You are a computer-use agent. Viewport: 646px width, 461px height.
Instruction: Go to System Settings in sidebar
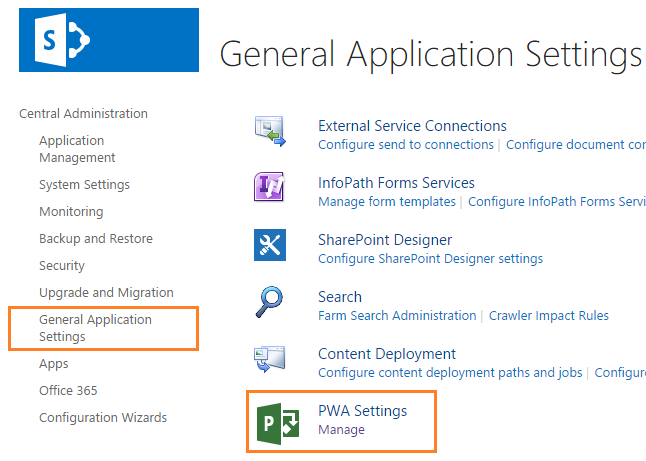click(84, 185)
